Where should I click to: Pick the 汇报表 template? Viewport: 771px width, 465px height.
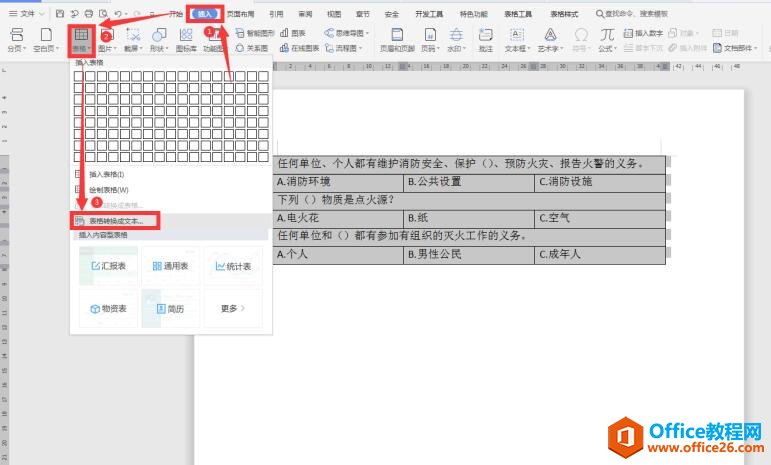coord(108,266)
